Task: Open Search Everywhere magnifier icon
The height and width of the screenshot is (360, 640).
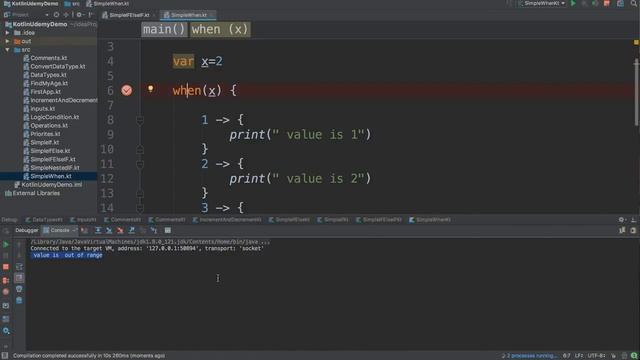Action: (x=634, y=3)
